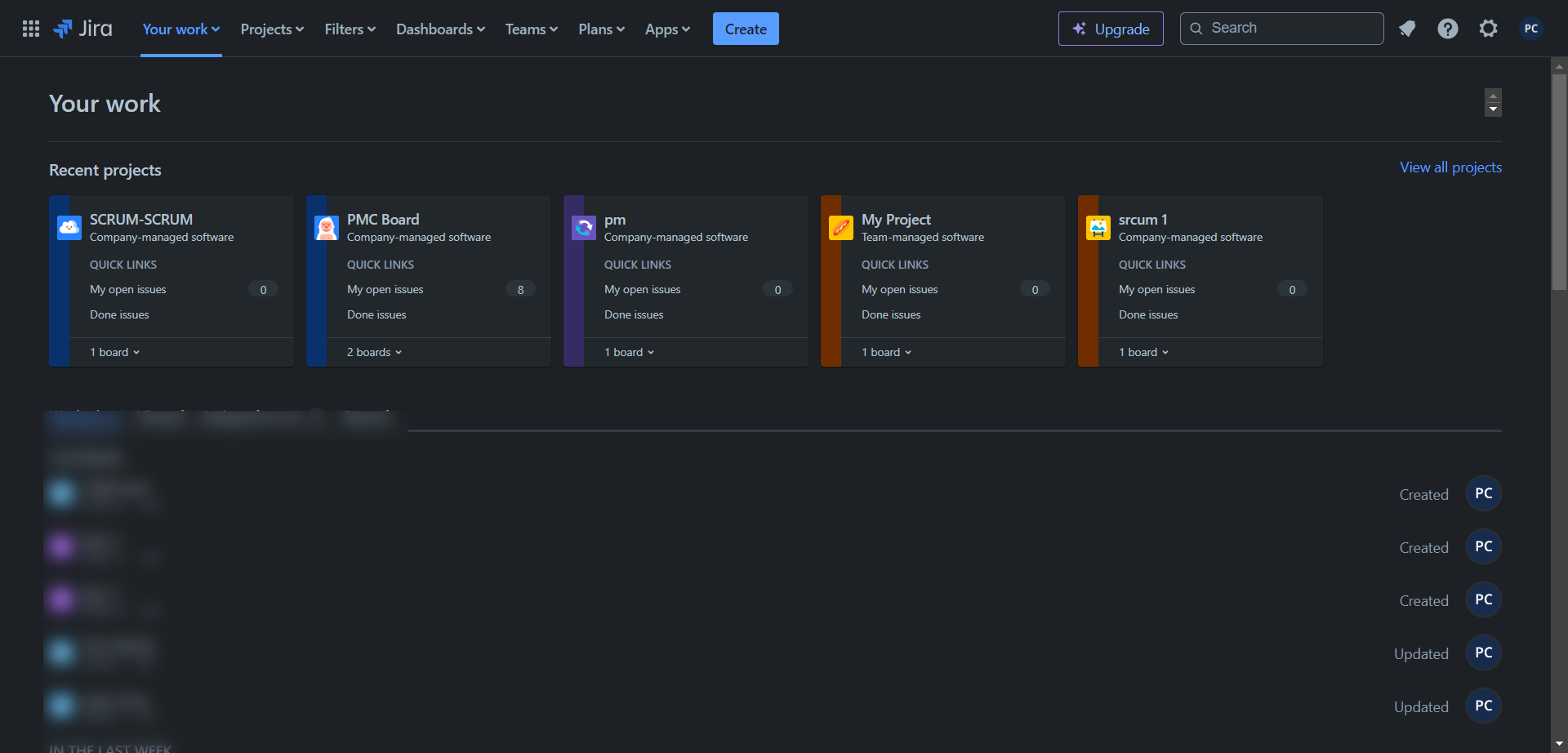This screenshot has width=1568, height=753.
Task: Click the page scrollbar up arrow
Action: [1559, 65]
